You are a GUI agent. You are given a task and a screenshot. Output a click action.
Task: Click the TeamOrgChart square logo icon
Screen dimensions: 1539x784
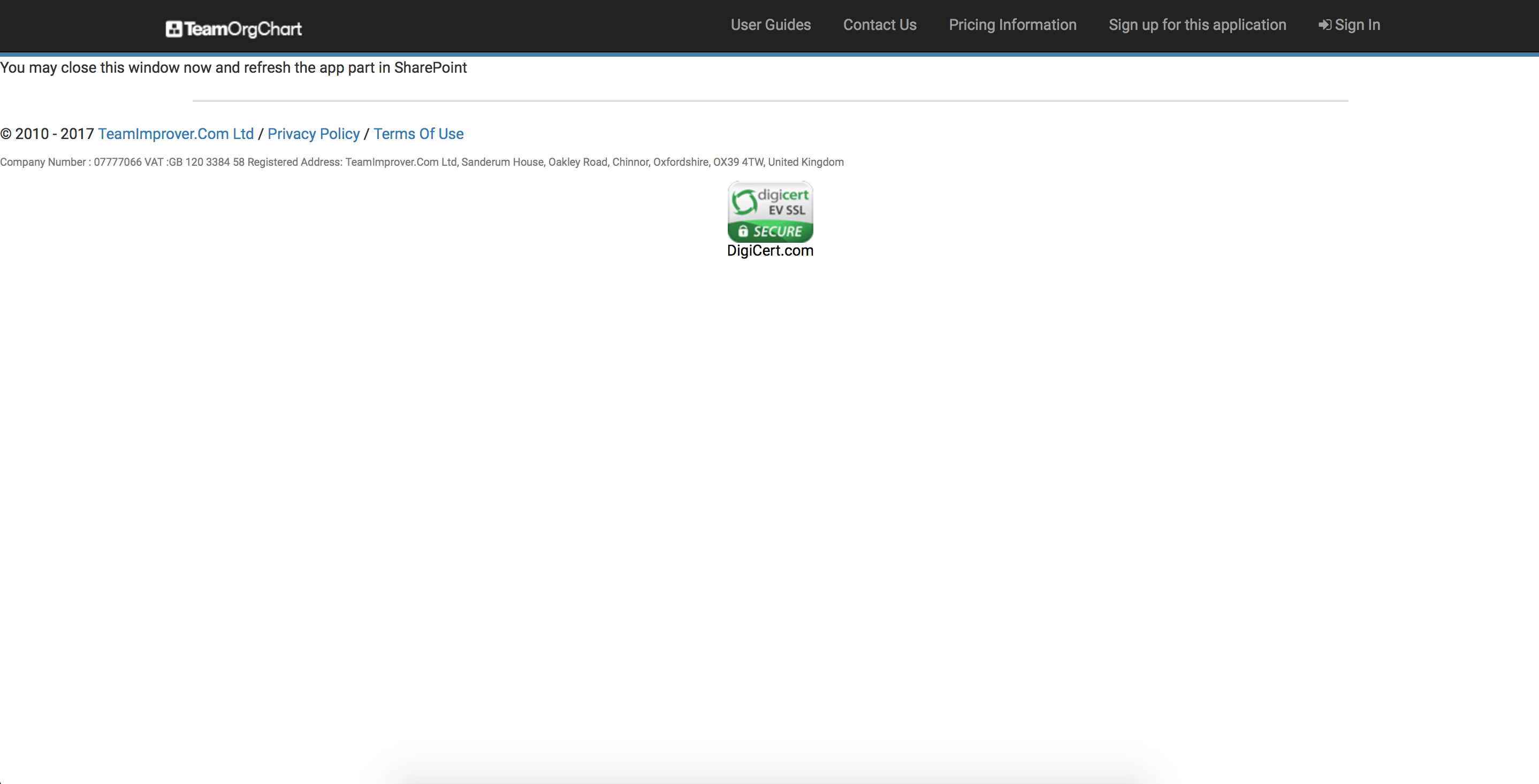173,29
